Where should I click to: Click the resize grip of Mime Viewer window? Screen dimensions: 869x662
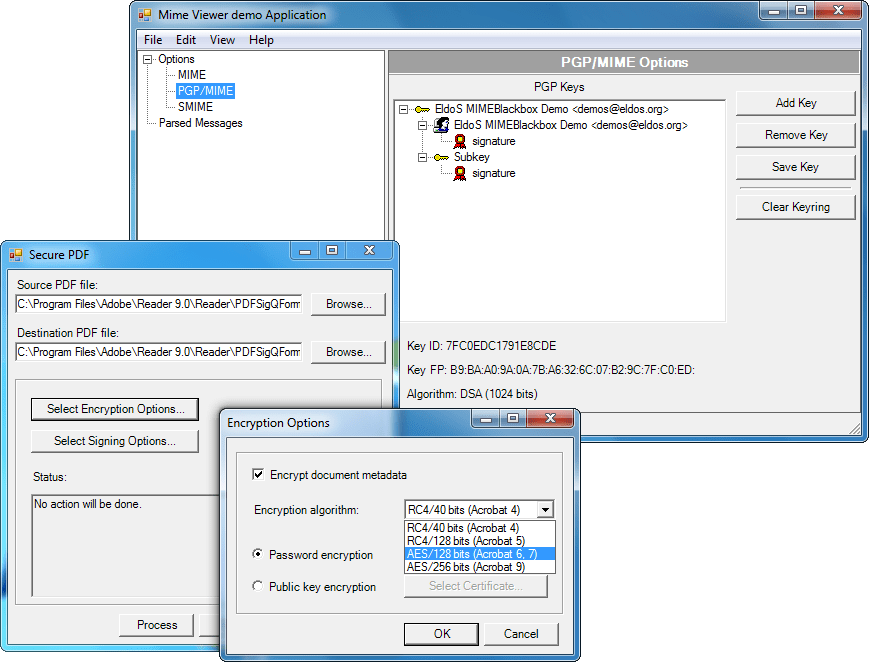(x=855, y=429)
